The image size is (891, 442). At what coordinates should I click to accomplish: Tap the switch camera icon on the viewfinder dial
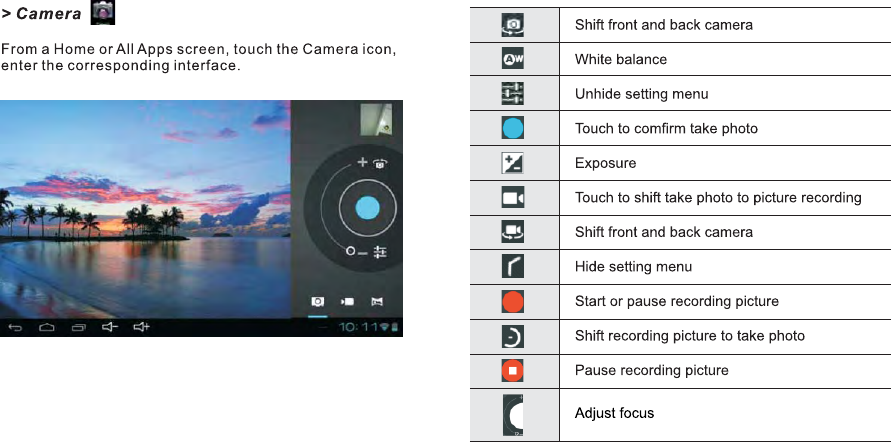click(x=380, y=163)
